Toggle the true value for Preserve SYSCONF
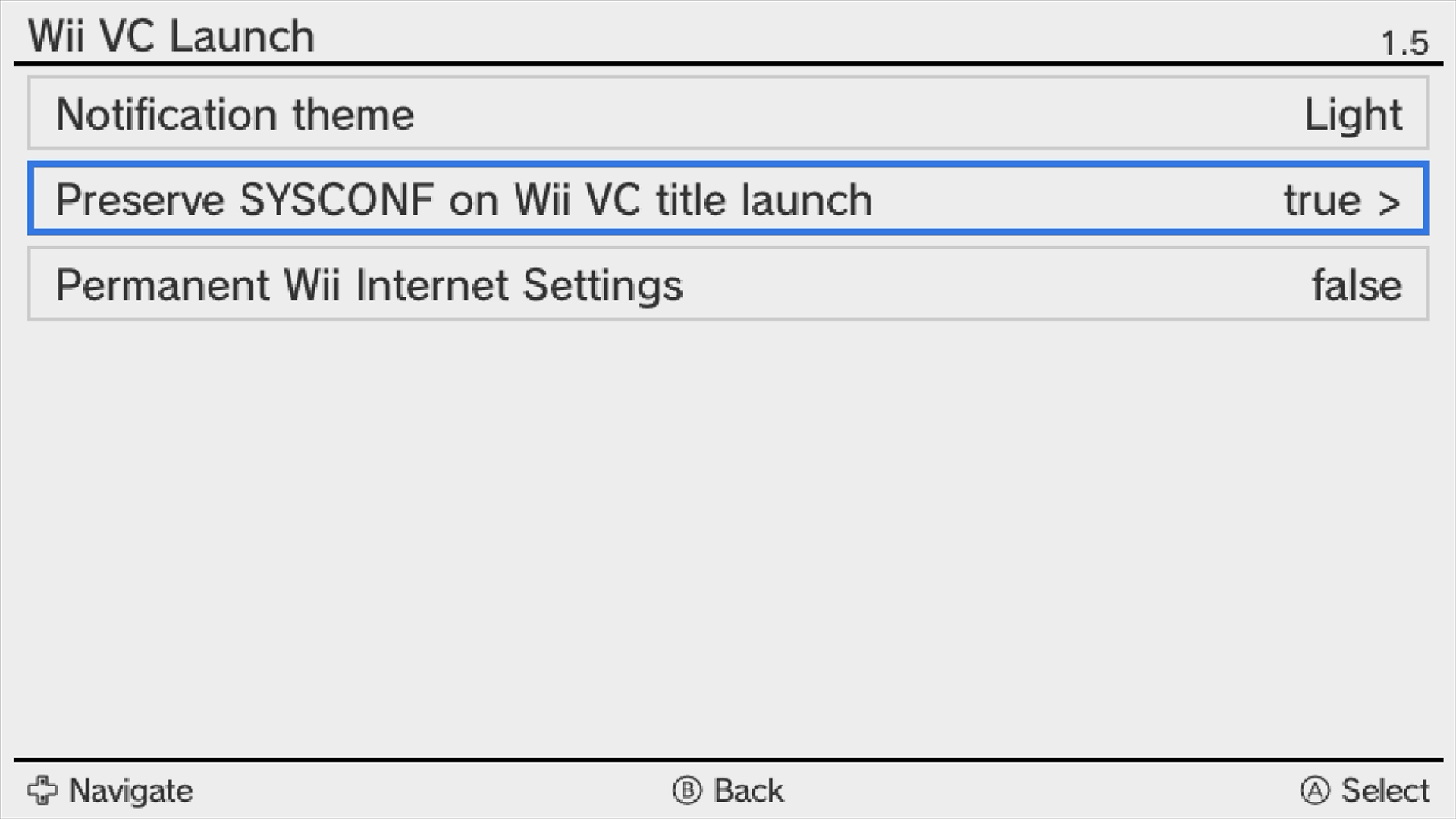 click(x=1322, y=201)
